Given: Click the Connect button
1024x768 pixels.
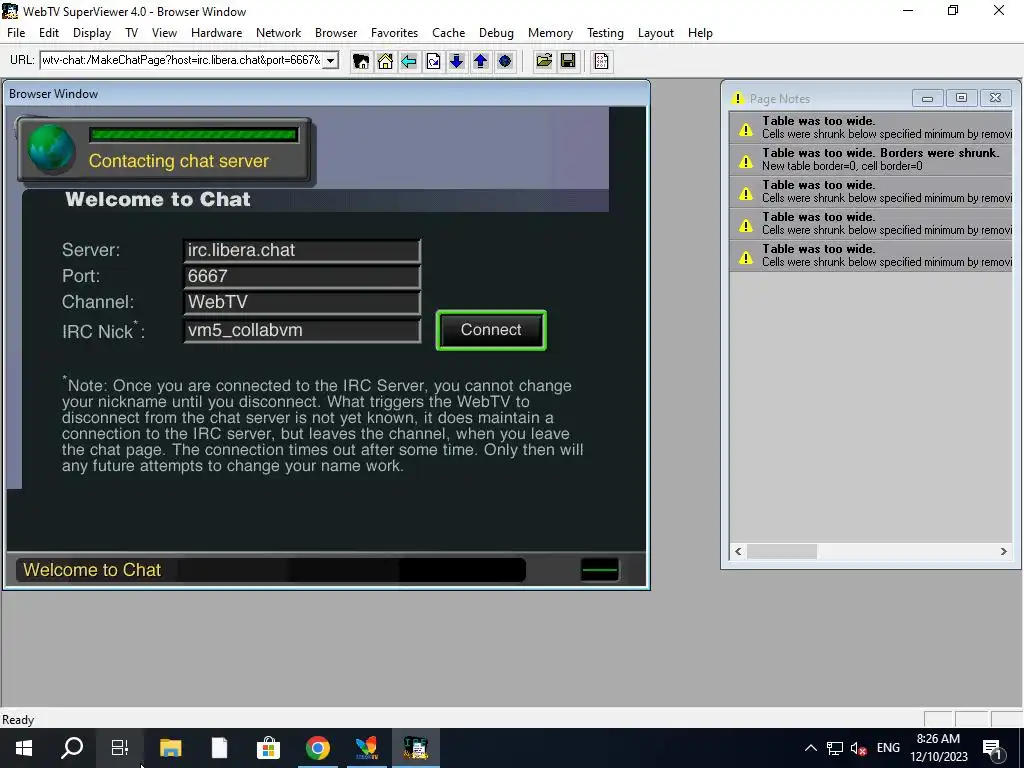Looking at the screenshot, I should [491, 330].
